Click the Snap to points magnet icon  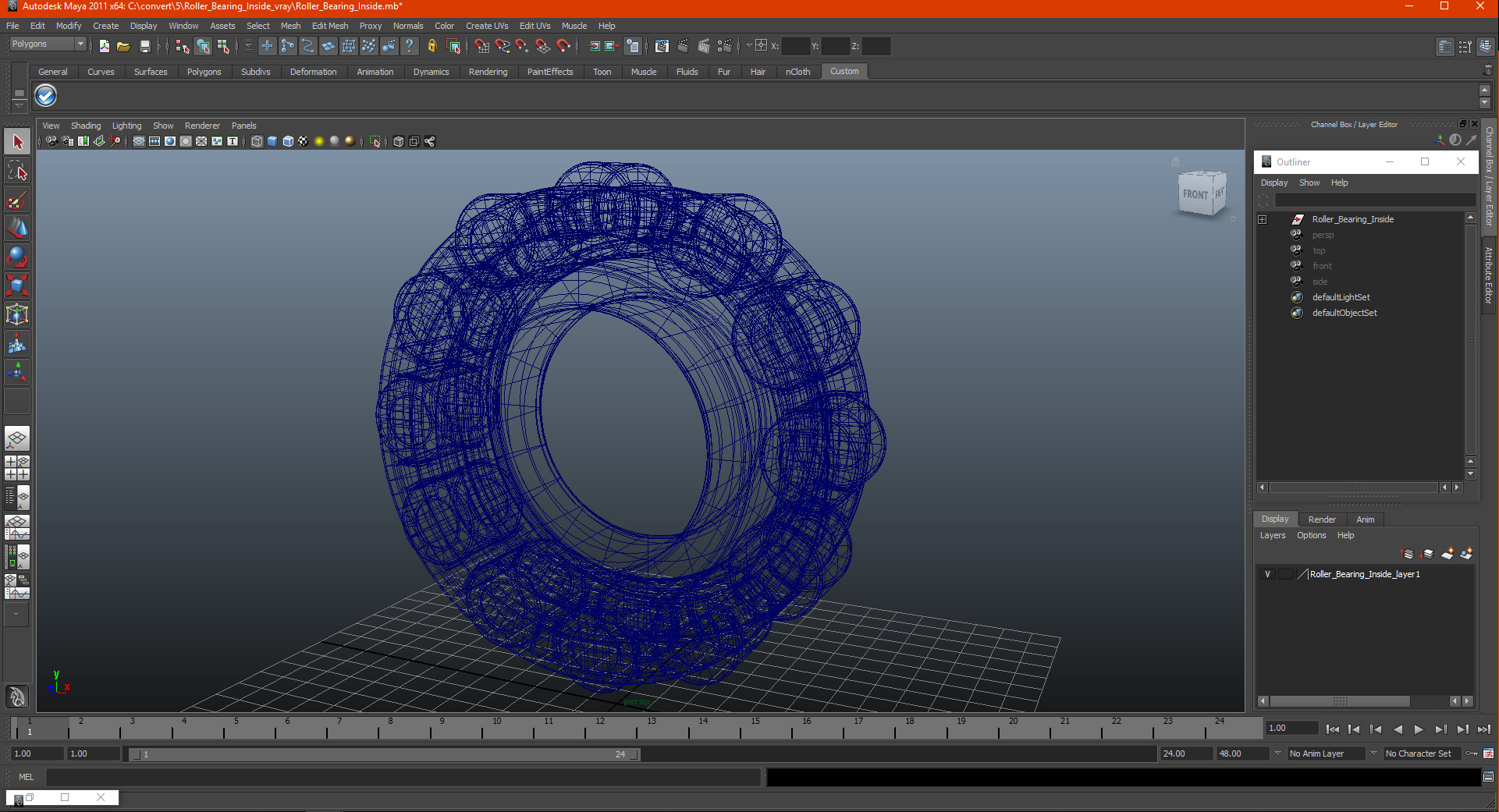tap(522, 46)
